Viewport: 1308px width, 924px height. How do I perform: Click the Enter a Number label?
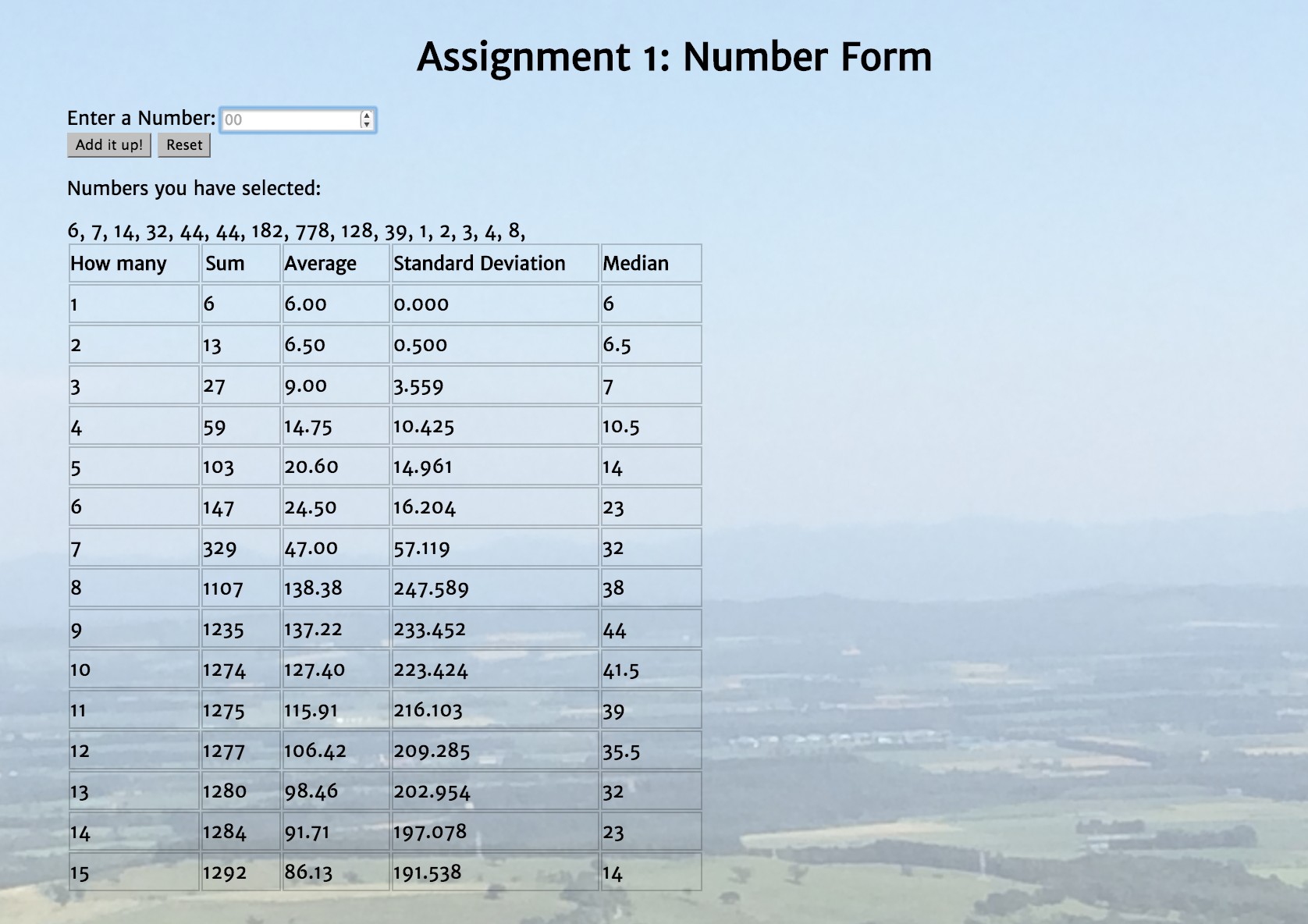click(141, 118)
